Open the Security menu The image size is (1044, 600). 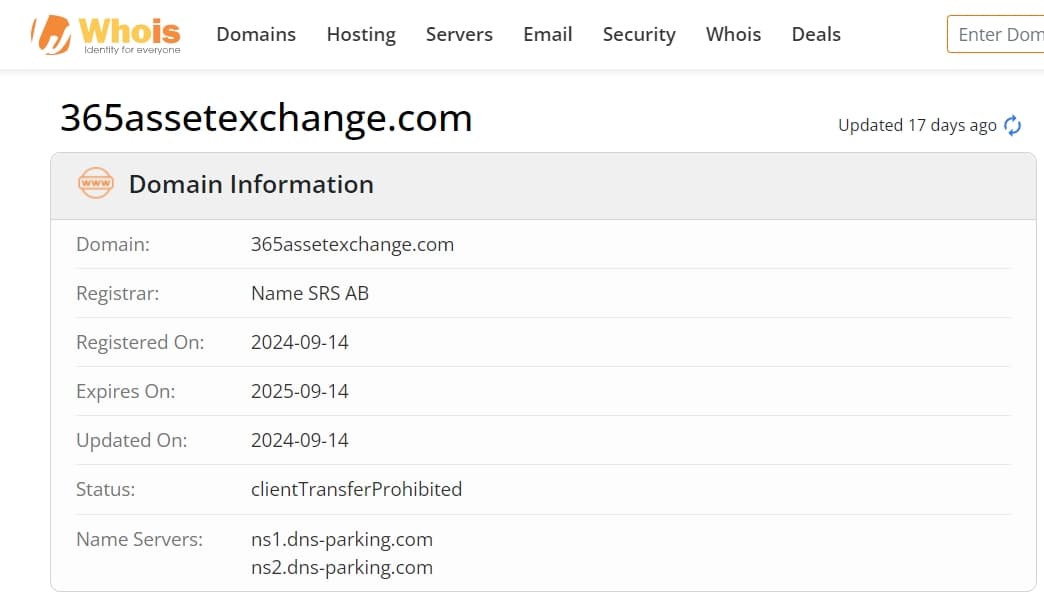(x=639, y=34)
